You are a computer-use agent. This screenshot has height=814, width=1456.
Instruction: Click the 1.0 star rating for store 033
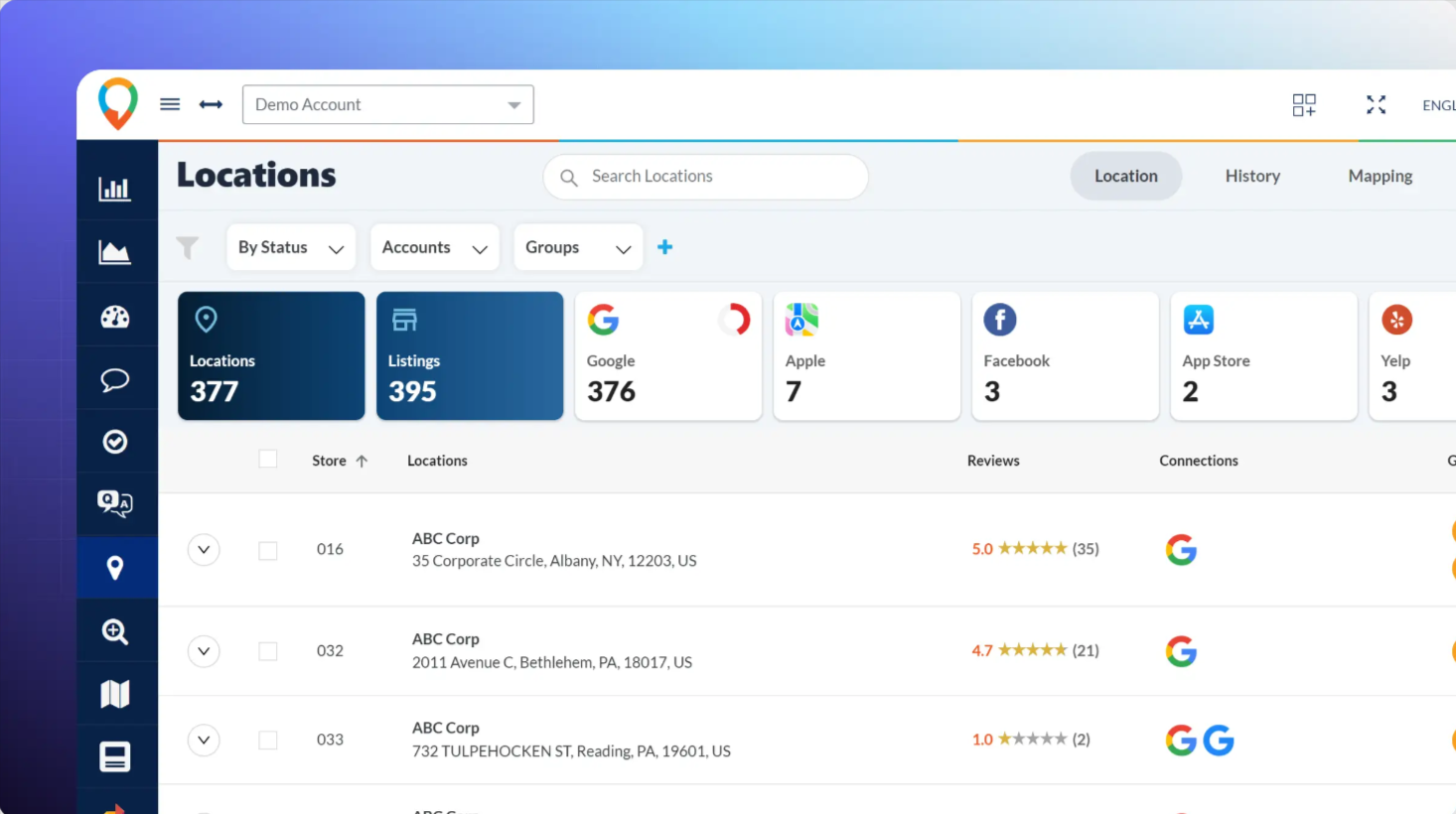1031,740
